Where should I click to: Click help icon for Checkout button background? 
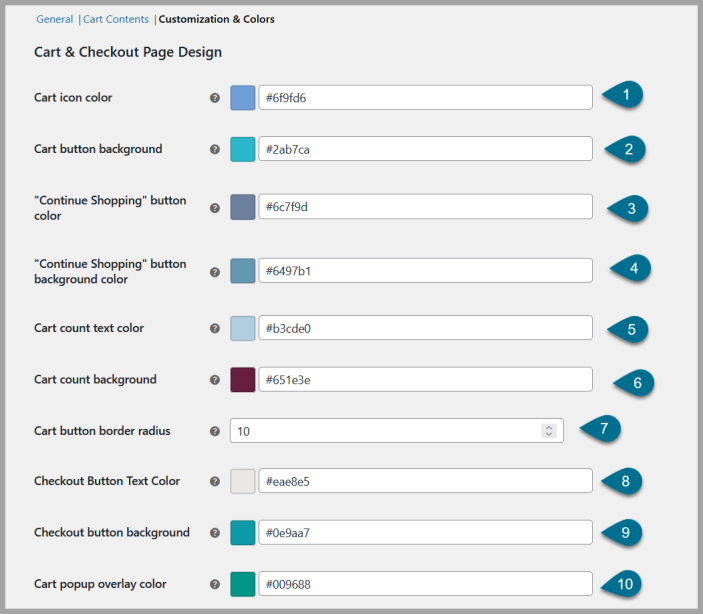(214, 533)
